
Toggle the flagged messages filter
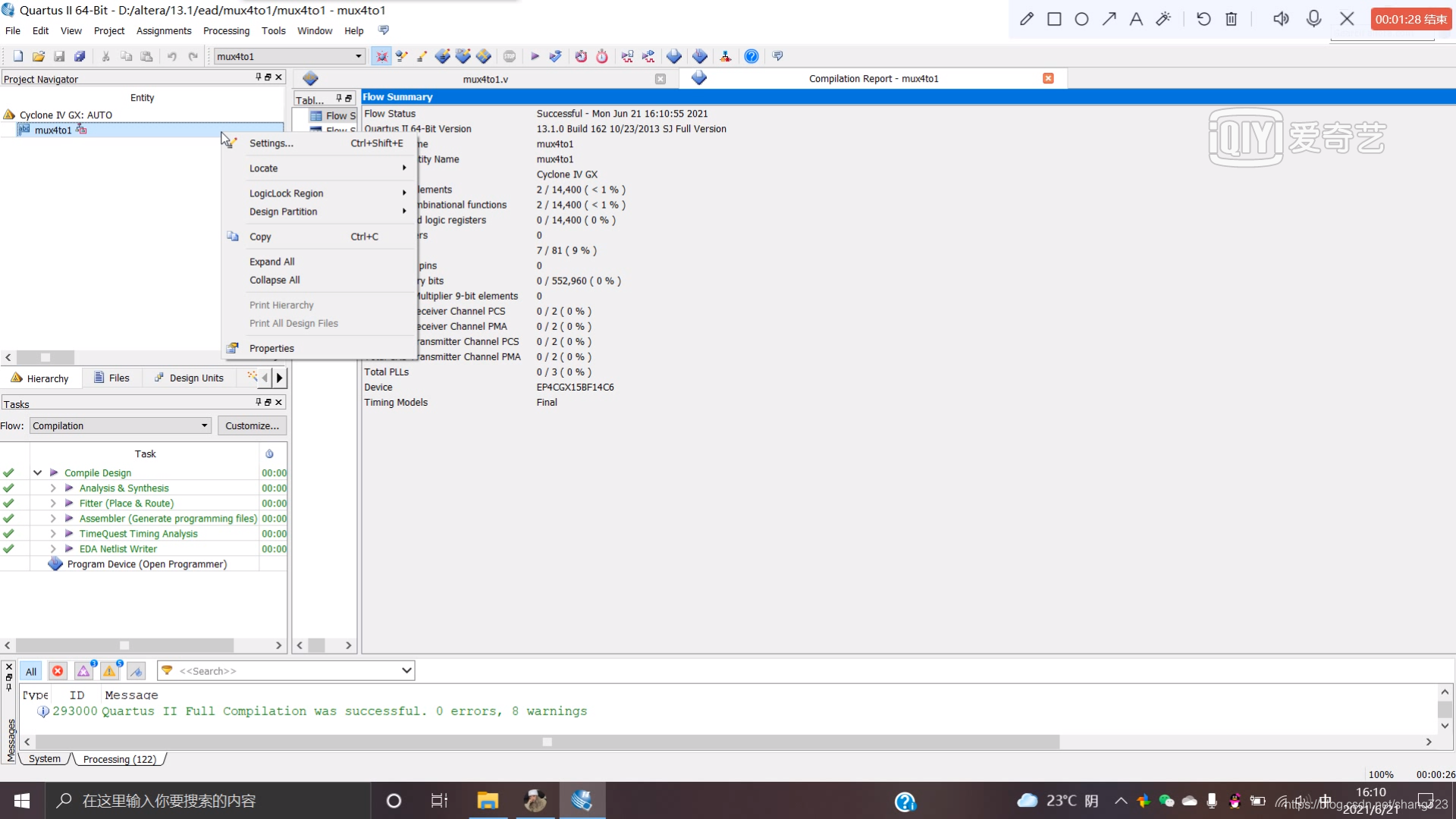136,671
